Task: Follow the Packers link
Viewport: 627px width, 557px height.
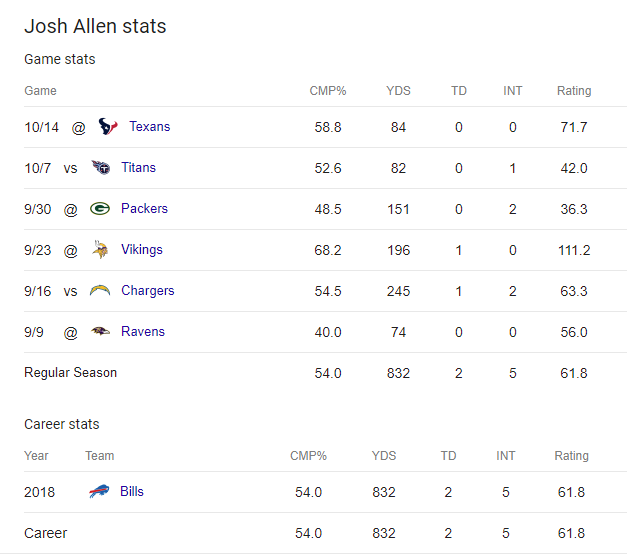Action: [144, 208]
